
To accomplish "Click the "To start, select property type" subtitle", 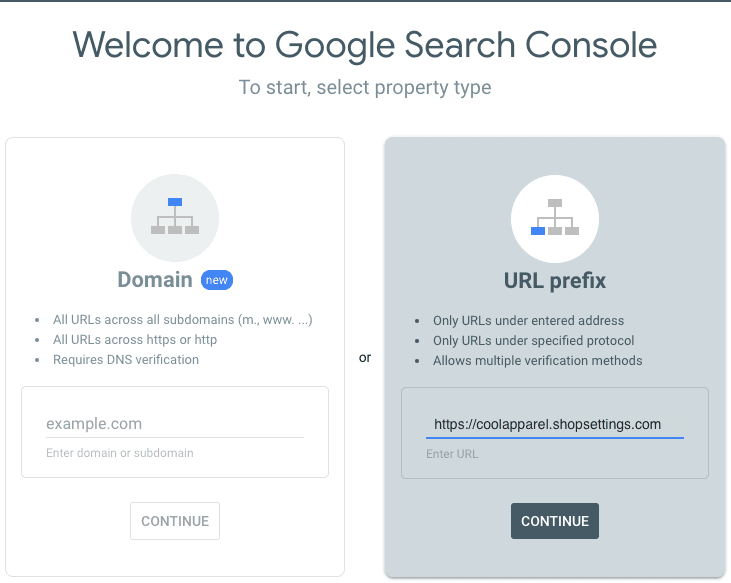I will tap(365, 88).
